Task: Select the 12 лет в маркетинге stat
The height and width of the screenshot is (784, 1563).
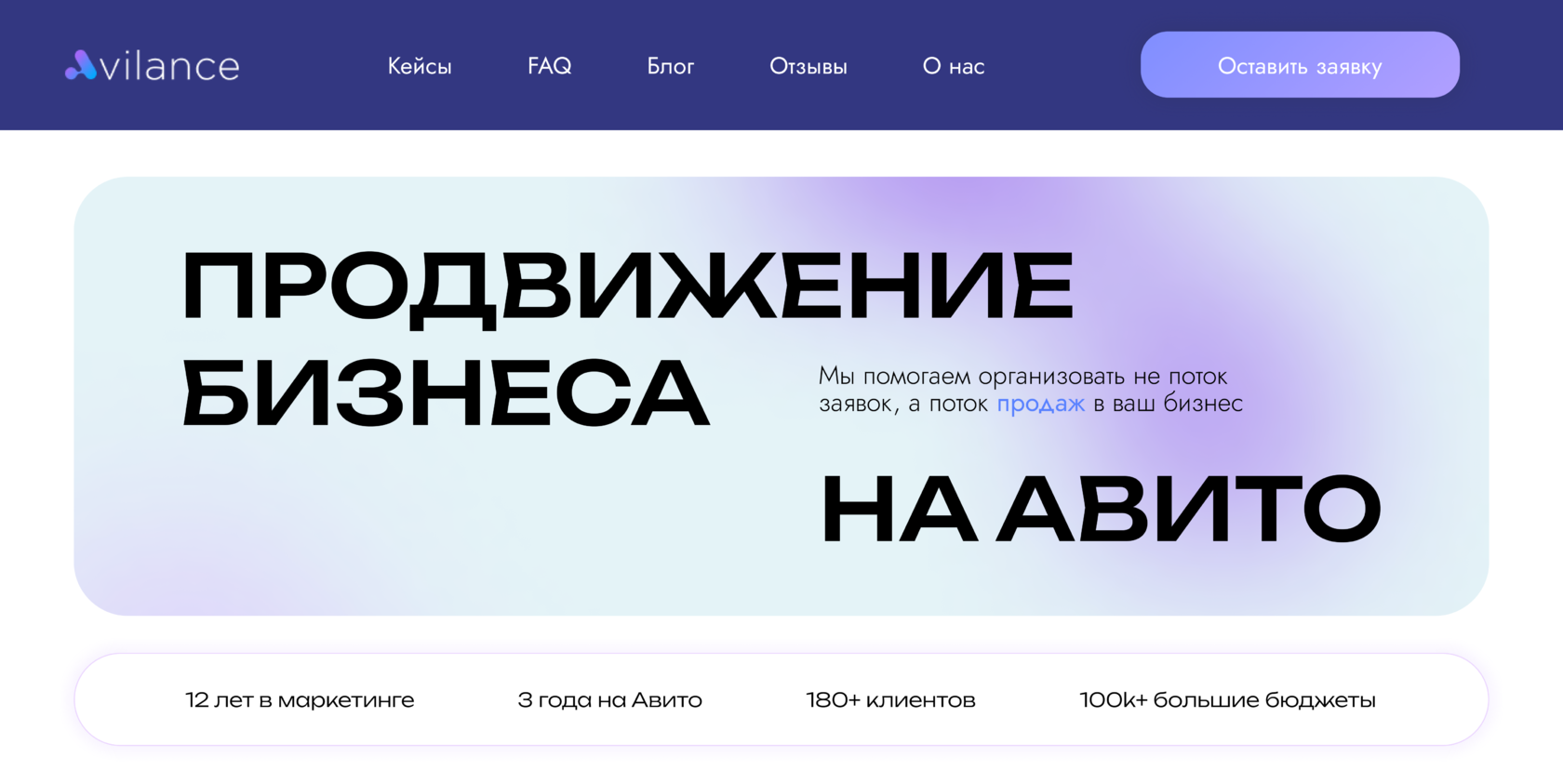Action: click(300, 699)
